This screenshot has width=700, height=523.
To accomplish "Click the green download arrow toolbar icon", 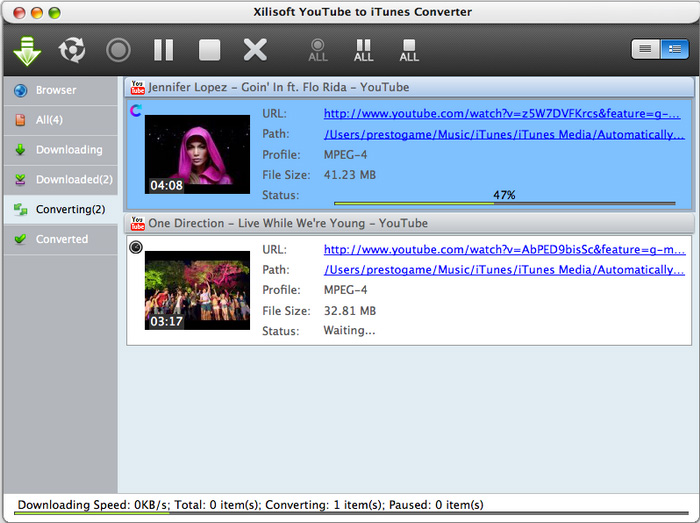I will [x=28, y=49].
